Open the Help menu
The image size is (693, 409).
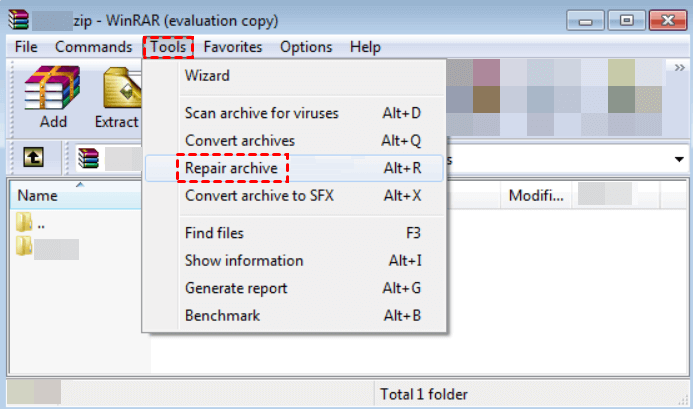(x=366, y=47)
